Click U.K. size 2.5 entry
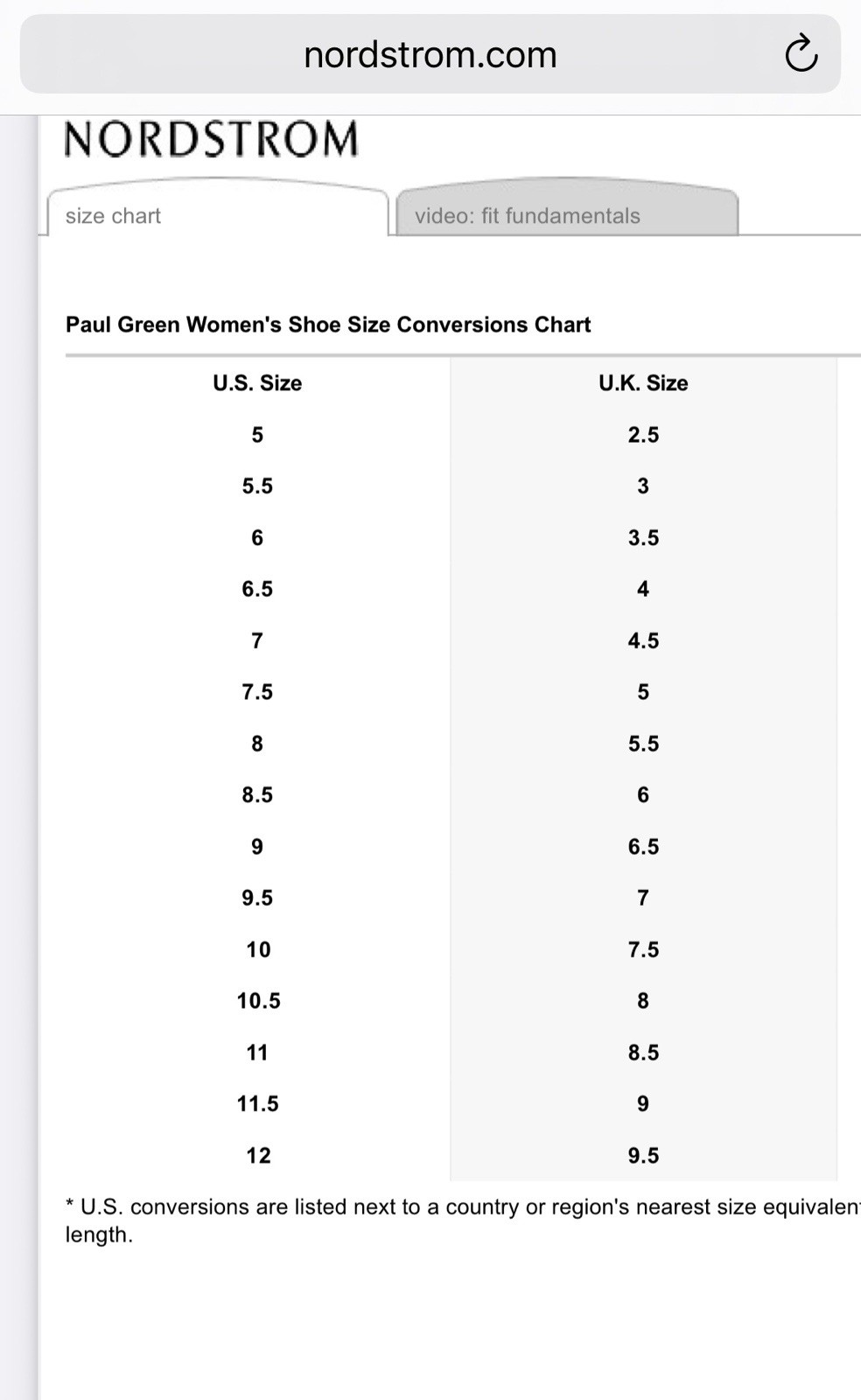Image resolution: width=861 pixels, height=1400 pixels. click(643, 435)
